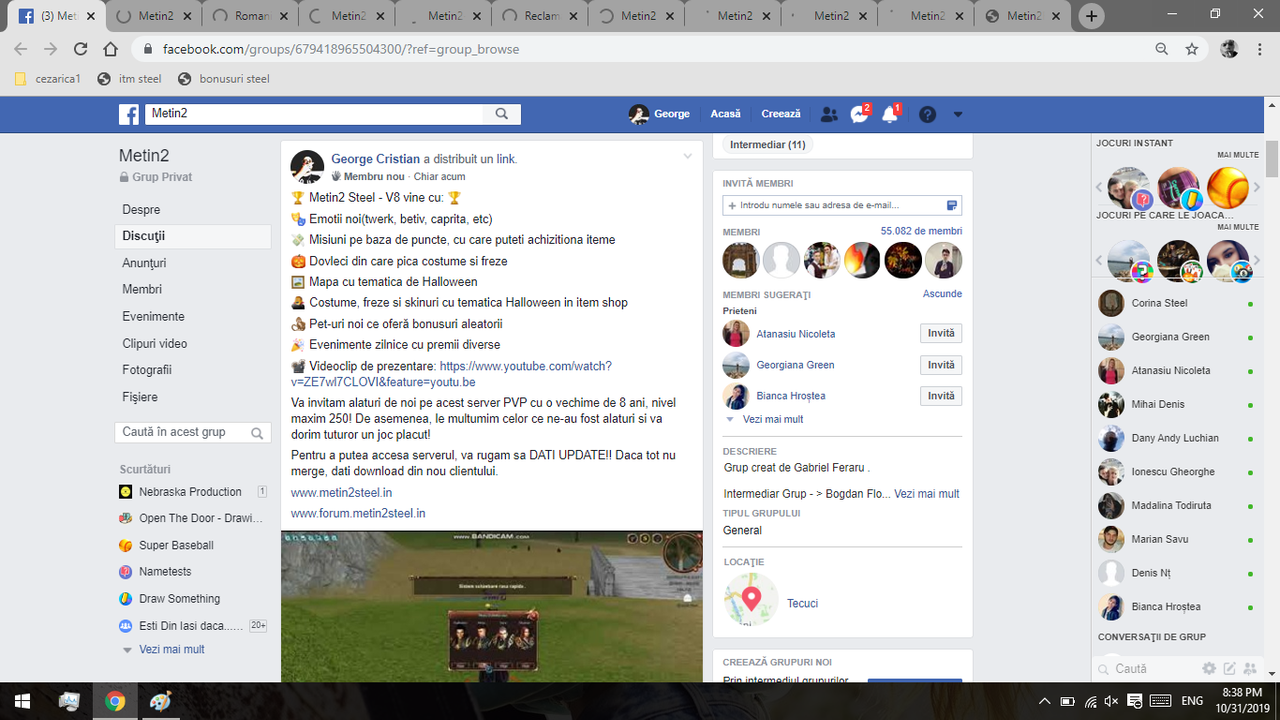The image size is (1280, 720).
Task: Open the Fotografii section
Action: [x=147, y=370]
